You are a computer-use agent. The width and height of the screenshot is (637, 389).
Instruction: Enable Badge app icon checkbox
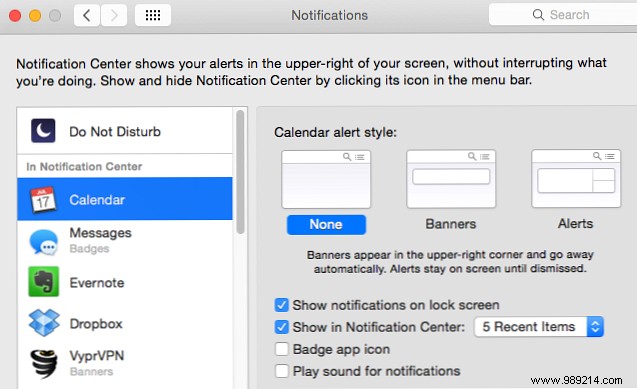pyautogui.click(x=282, y=349)
